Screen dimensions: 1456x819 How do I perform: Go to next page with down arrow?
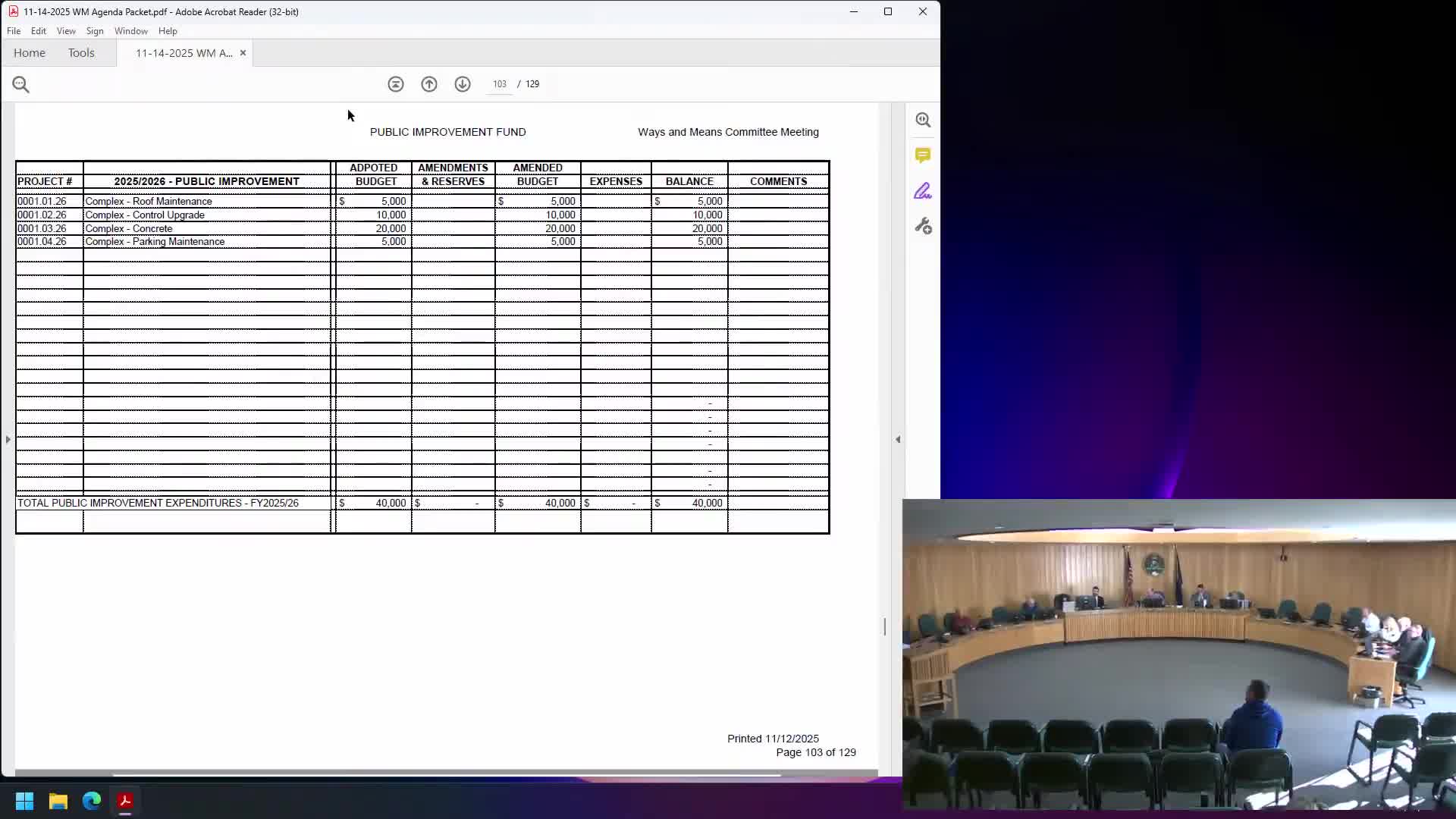pyautogui.click(x=463, y=84)
